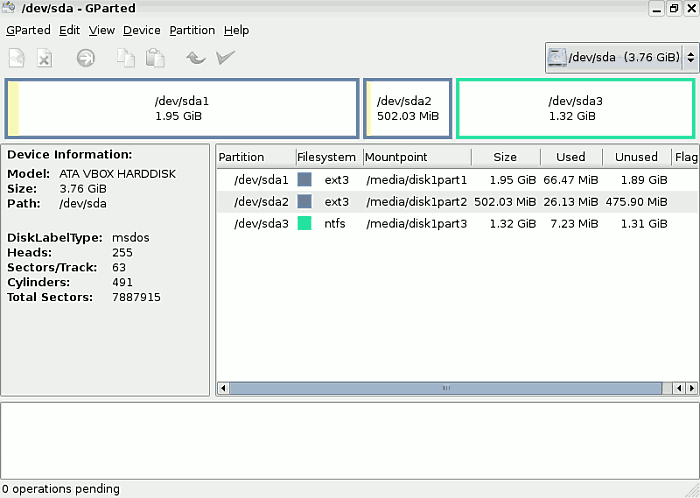The width and height of the screenshot is (700, 498).
Task: Click the Resize/Move toolbar icon
Action: [87, 58]
